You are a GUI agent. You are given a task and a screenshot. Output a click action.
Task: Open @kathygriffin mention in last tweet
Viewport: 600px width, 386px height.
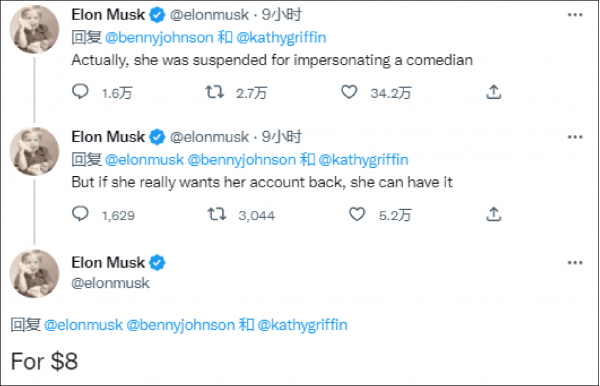pos(302,325)
